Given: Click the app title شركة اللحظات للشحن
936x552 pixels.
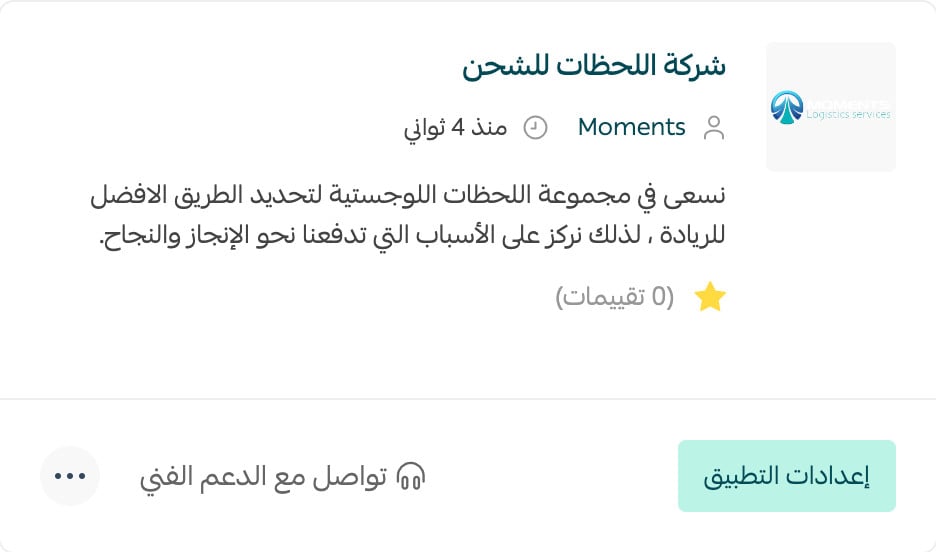Looking at the screenshot, I should (x=594, y=66).
